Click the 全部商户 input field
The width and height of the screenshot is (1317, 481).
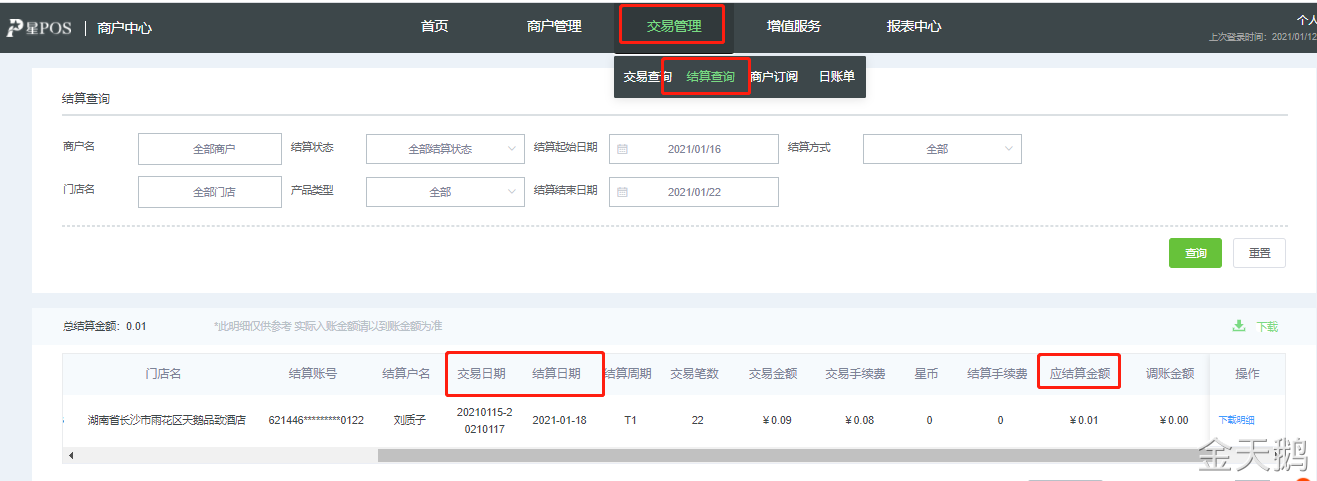[x=210, y=149]
